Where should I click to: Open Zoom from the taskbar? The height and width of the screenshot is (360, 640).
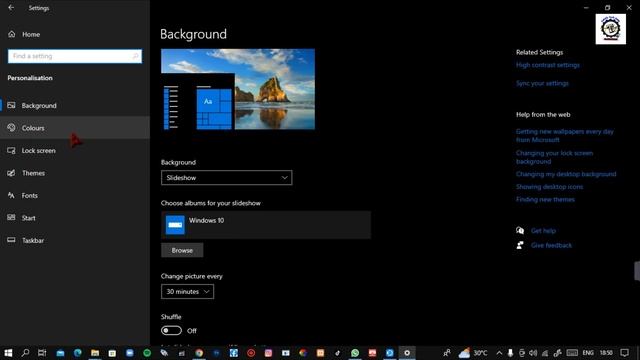[x=130, y=353]
